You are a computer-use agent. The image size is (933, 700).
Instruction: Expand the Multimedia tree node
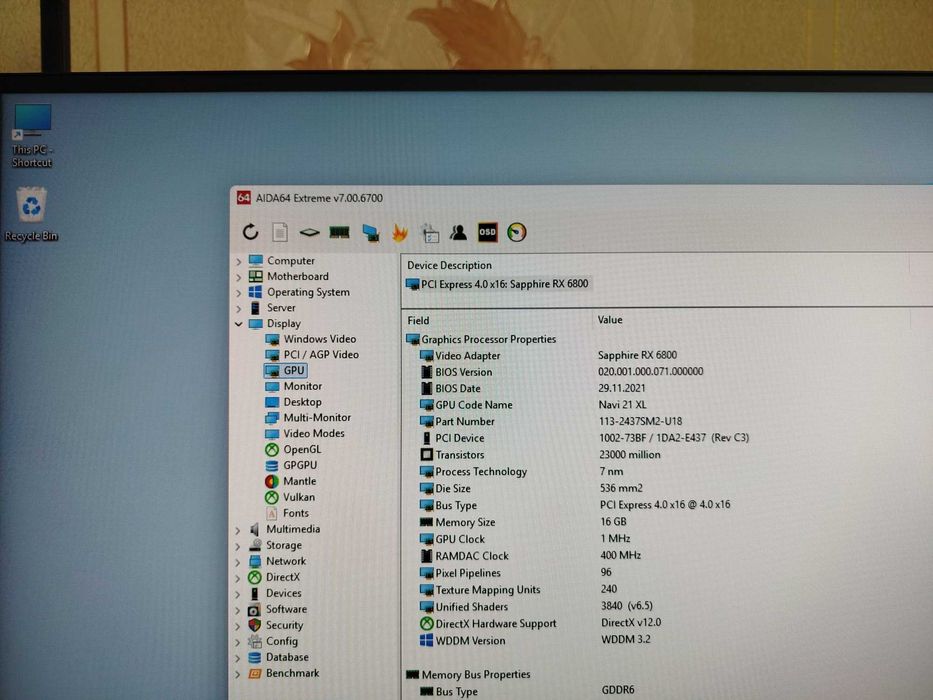click(x=238, y=530)
